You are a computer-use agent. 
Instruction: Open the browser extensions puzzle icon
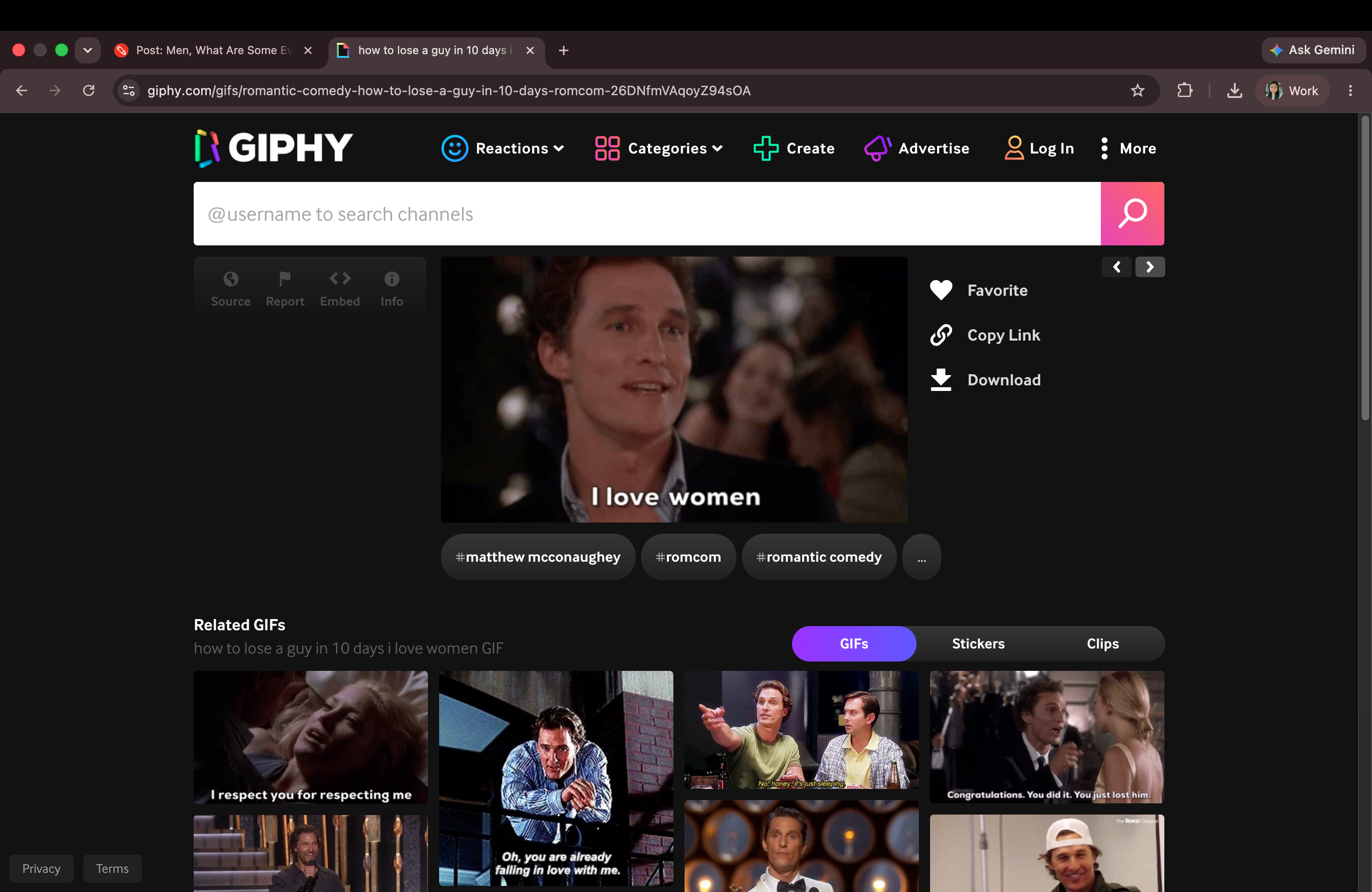pos(1184,91)
